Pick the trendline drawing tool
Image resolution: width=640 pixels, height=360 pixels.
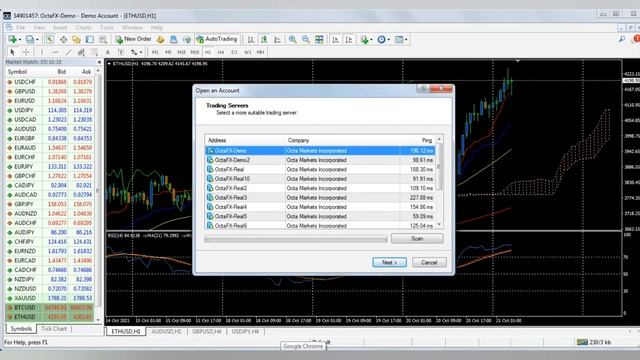coord(68,52)
